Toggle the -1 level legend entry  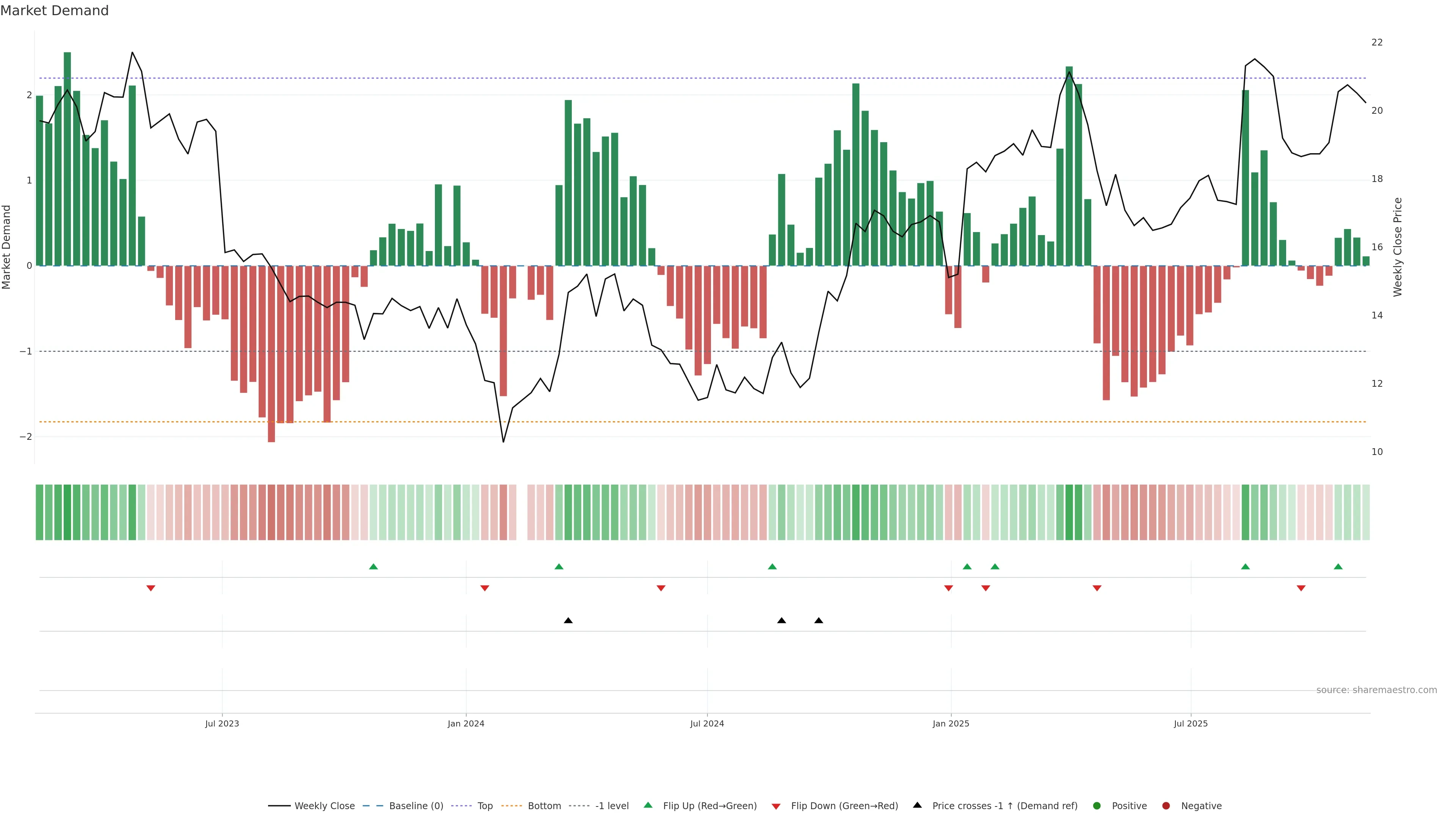pyautogui.click(x=612, y=805)
